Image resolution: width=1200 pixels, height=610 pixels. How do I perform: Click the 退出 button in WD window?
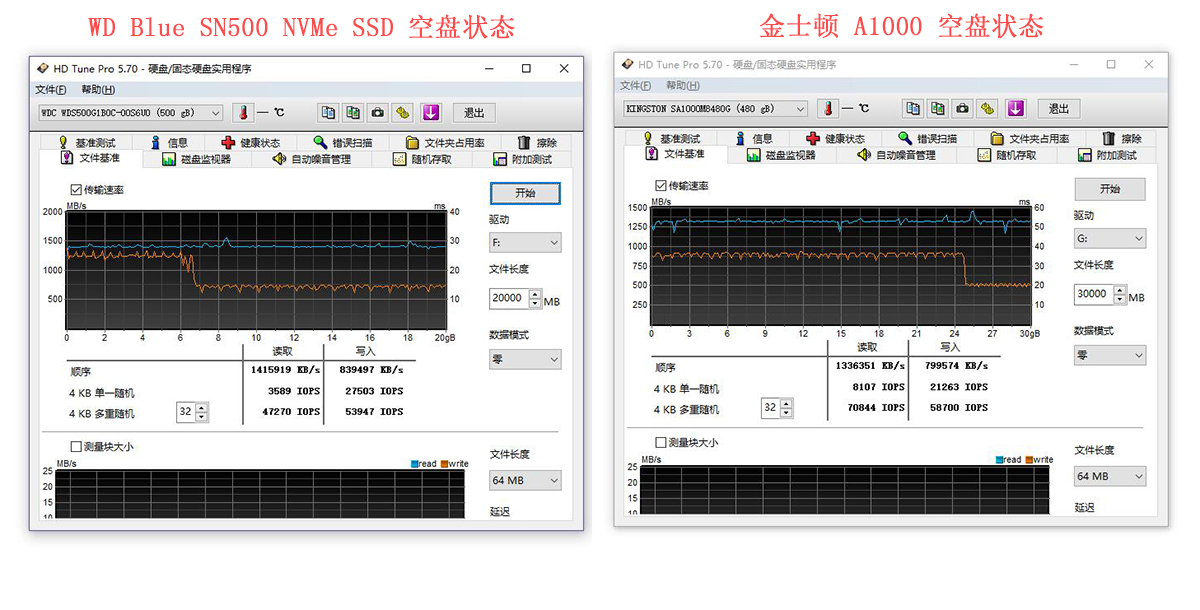click(x=473, y=113)
